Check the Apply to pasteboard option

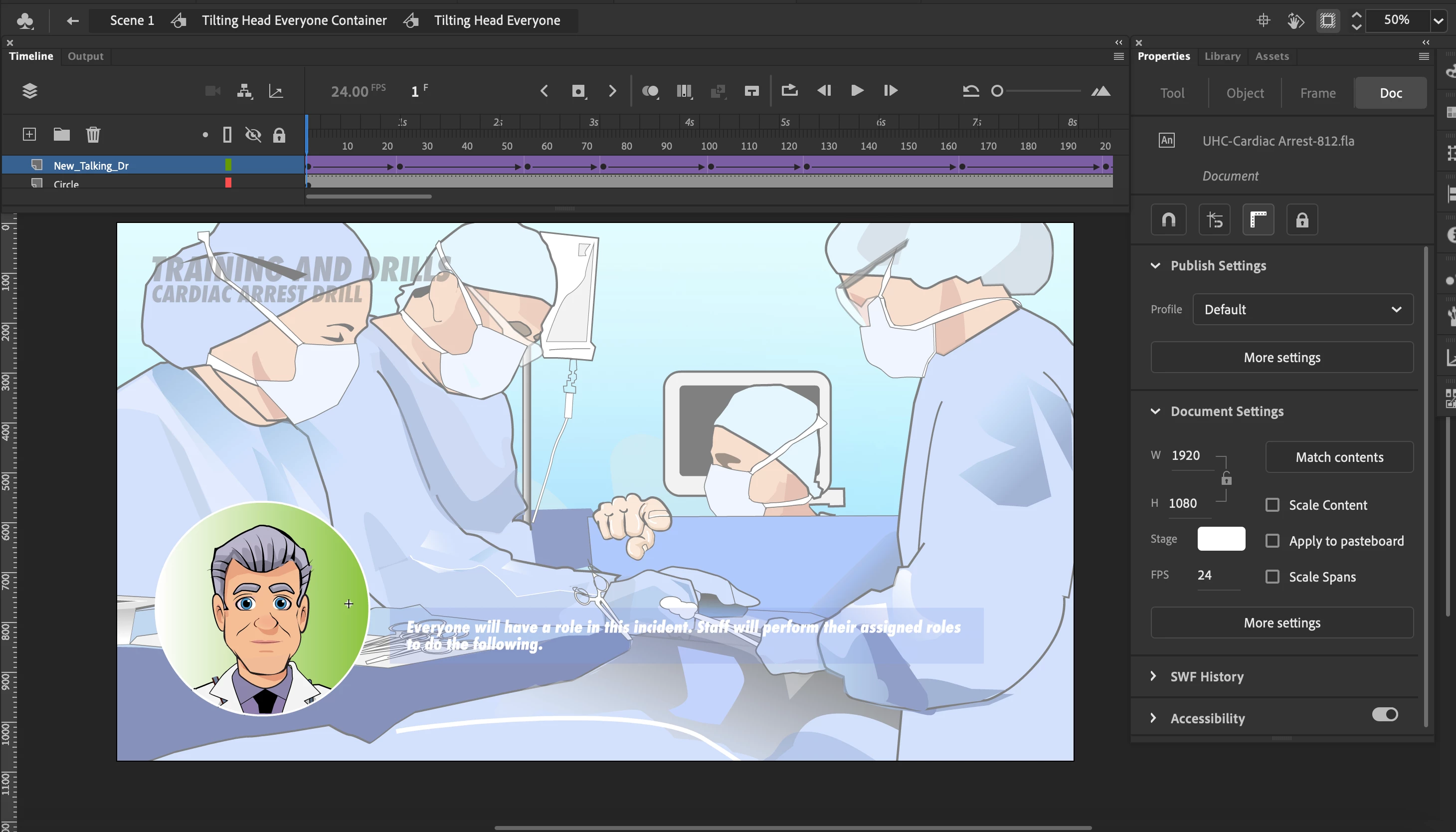click(1272, 541)
